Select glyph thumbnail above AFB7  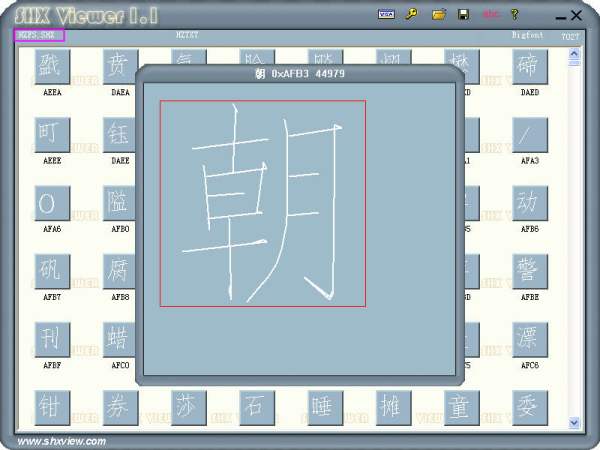click(x=52, y=271)
